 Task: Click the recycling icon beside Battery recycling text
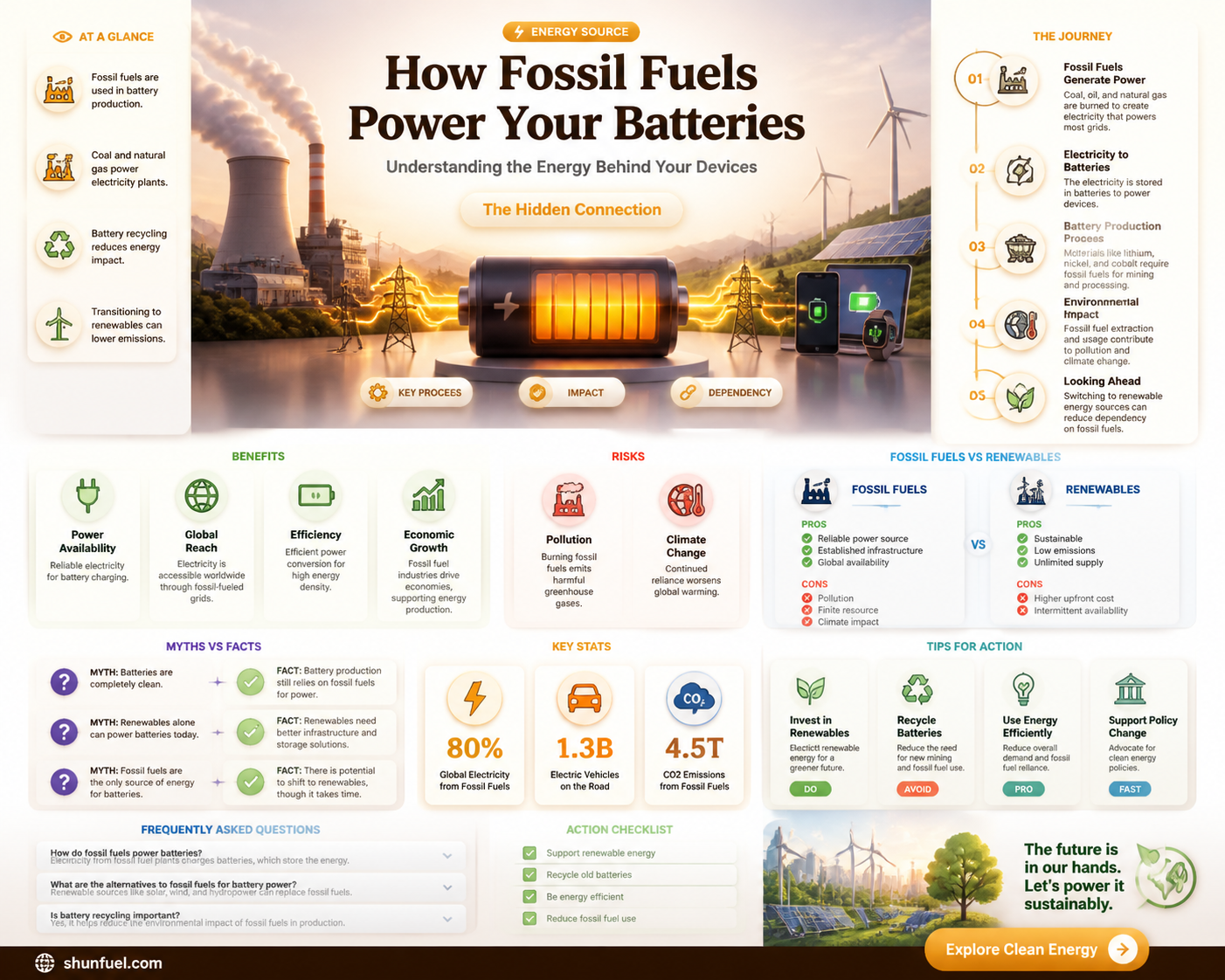pyautogui.click(x=59, y=245)
